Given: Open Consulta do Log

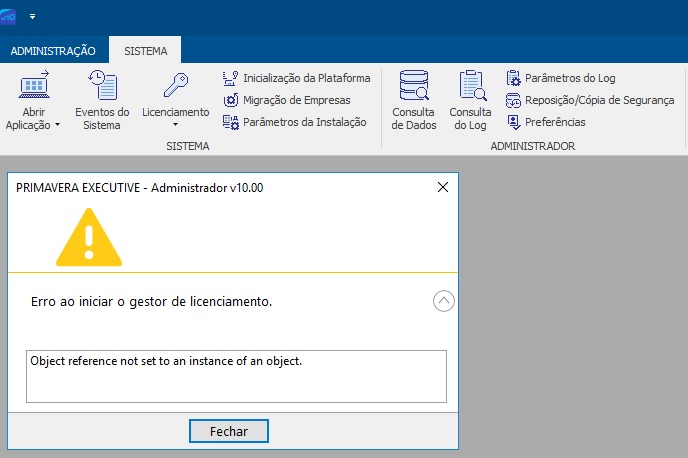Looking at the screenshot, I should [x=470, y=101].
